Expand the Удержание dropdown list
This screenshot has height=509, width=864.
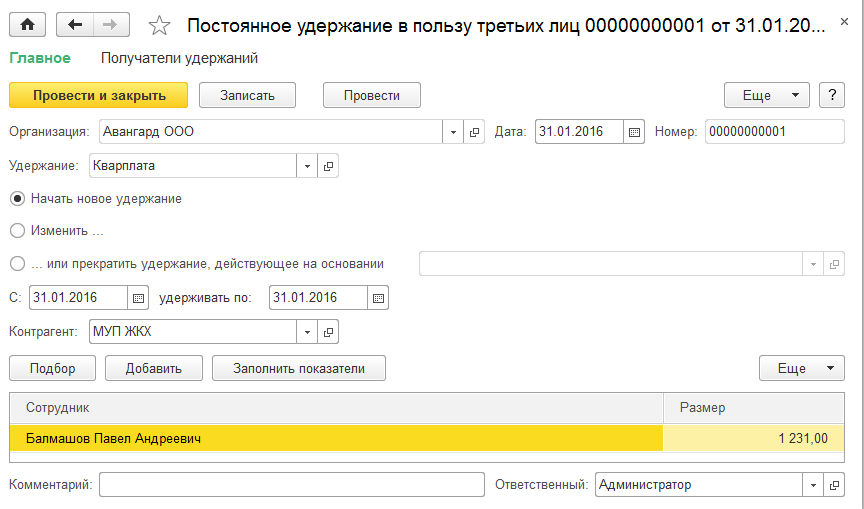click(307, 166)
